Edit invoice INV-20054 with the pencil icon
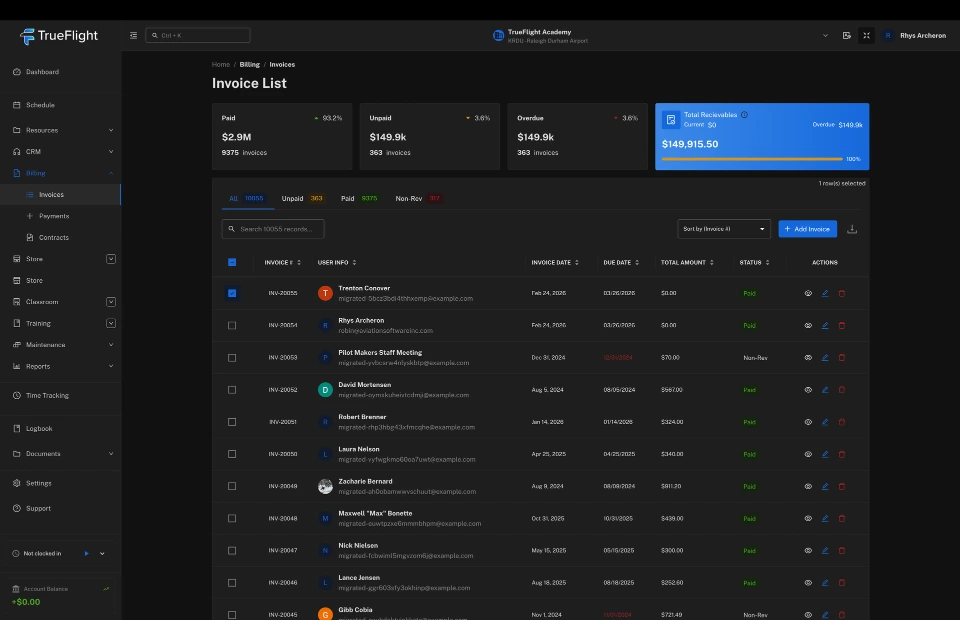Screen dimensions: 960x620 click(x=825, y=325)
